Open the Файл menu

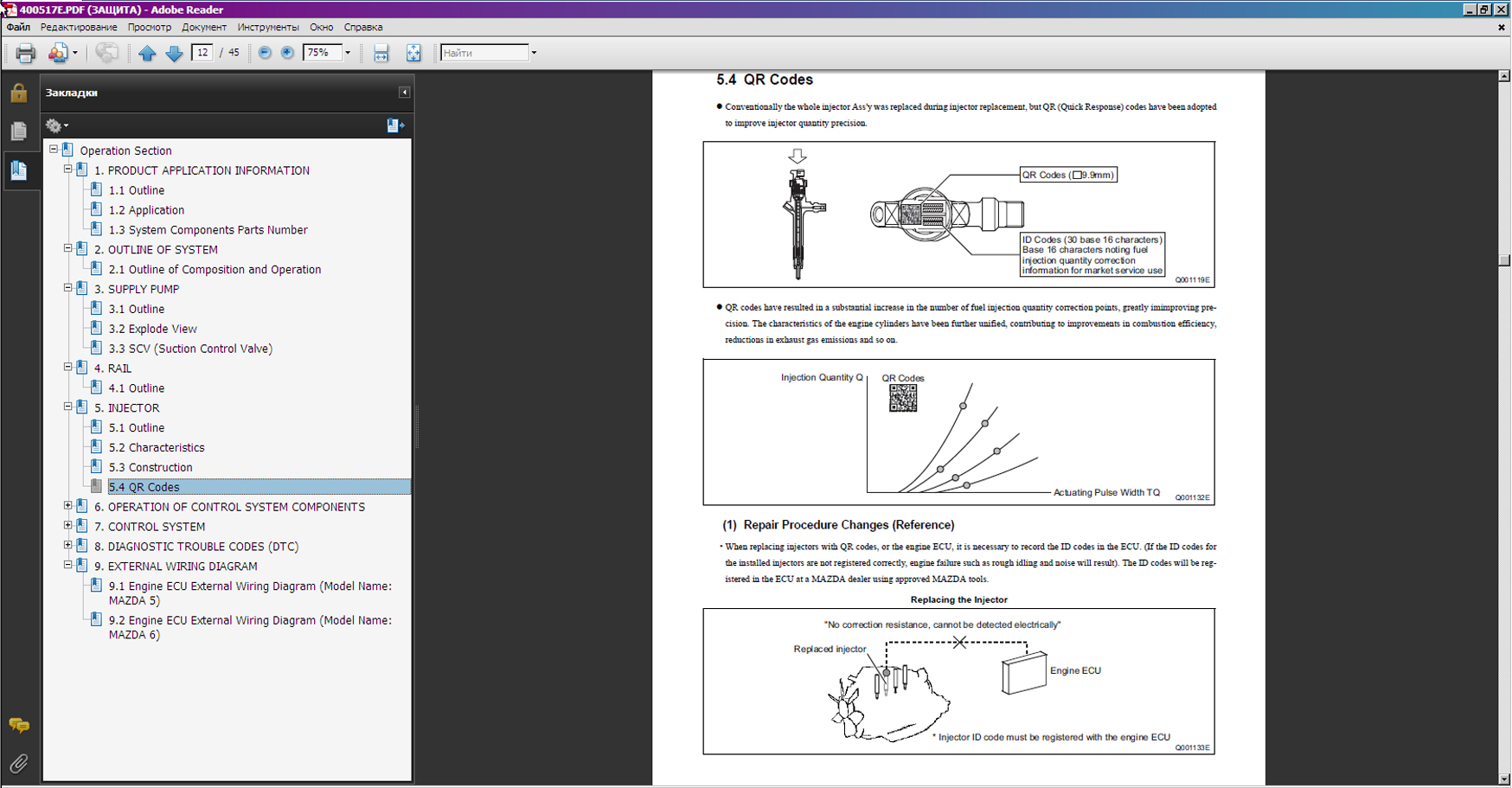tap(18, 28)
